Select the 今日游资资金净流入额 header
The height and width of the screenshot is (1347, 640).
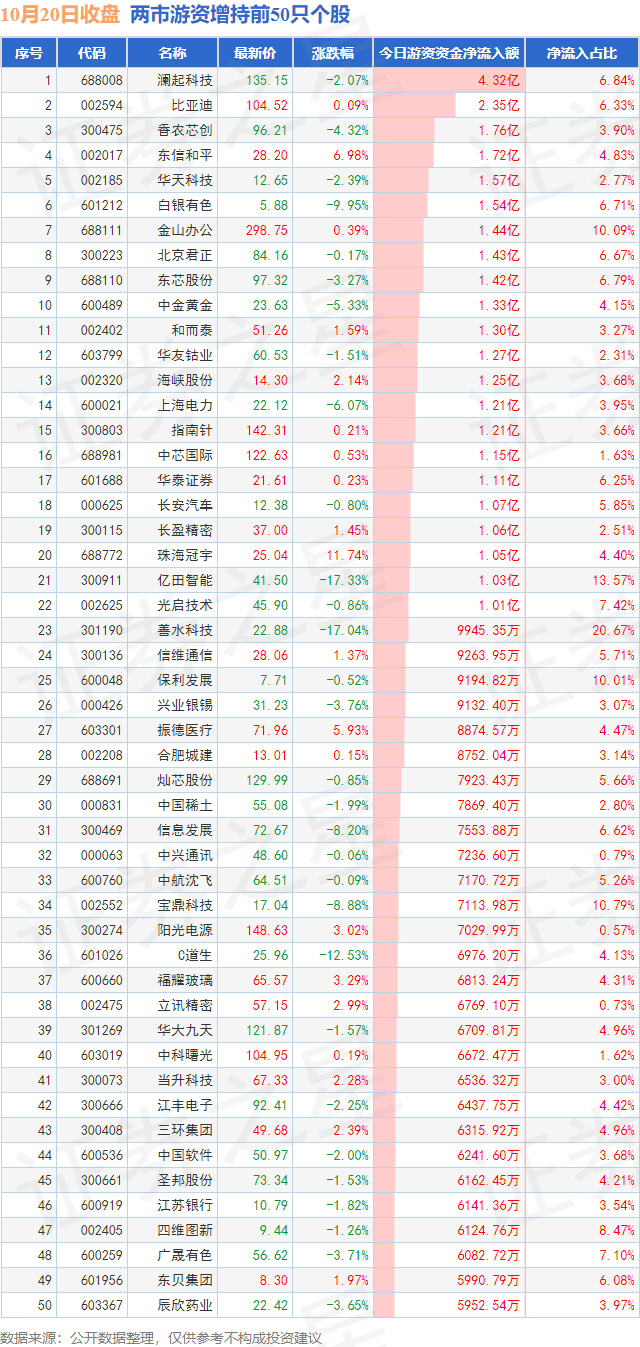448,54
